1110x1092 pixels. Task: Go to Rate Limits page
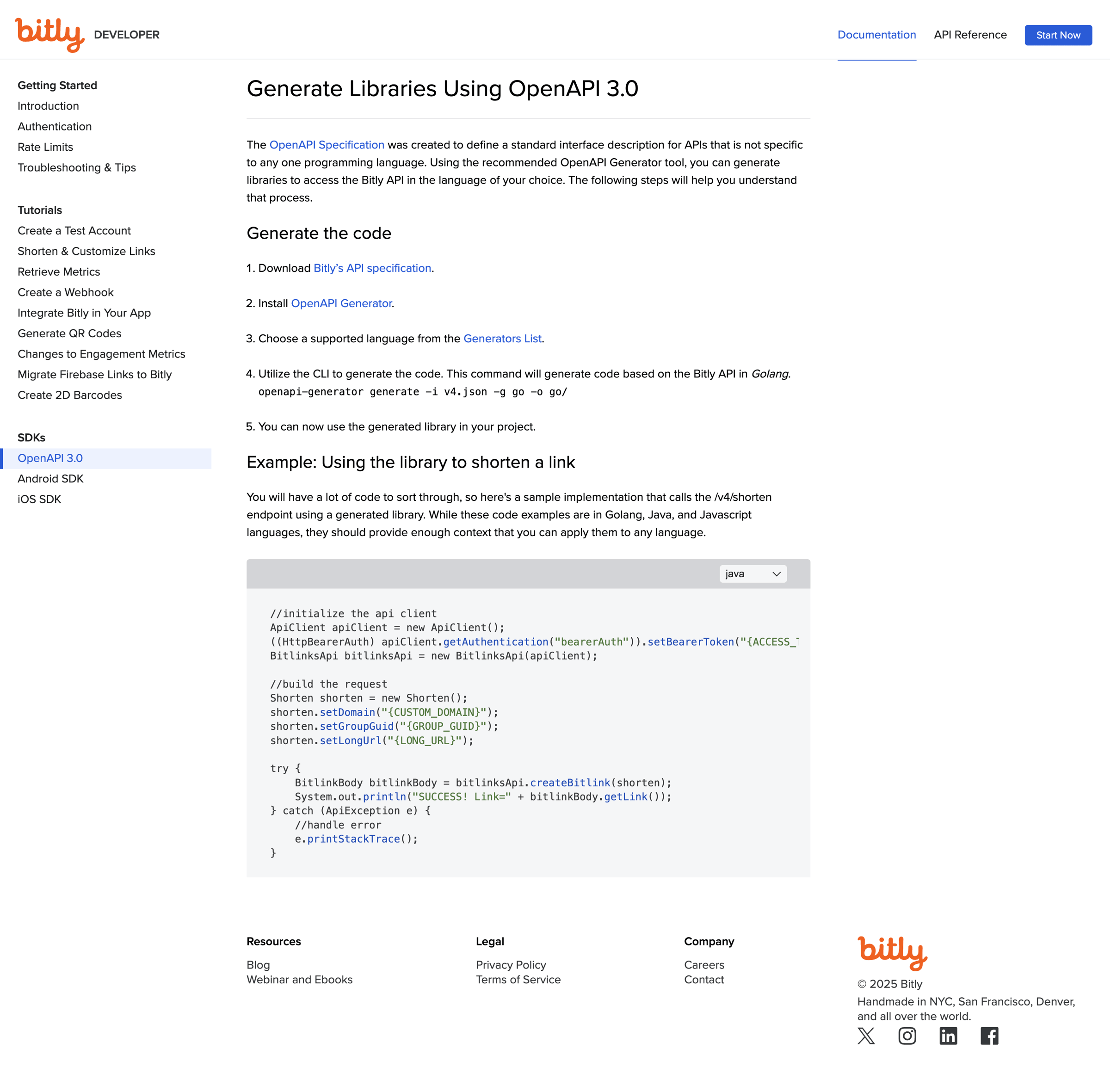tap(45, 148)
